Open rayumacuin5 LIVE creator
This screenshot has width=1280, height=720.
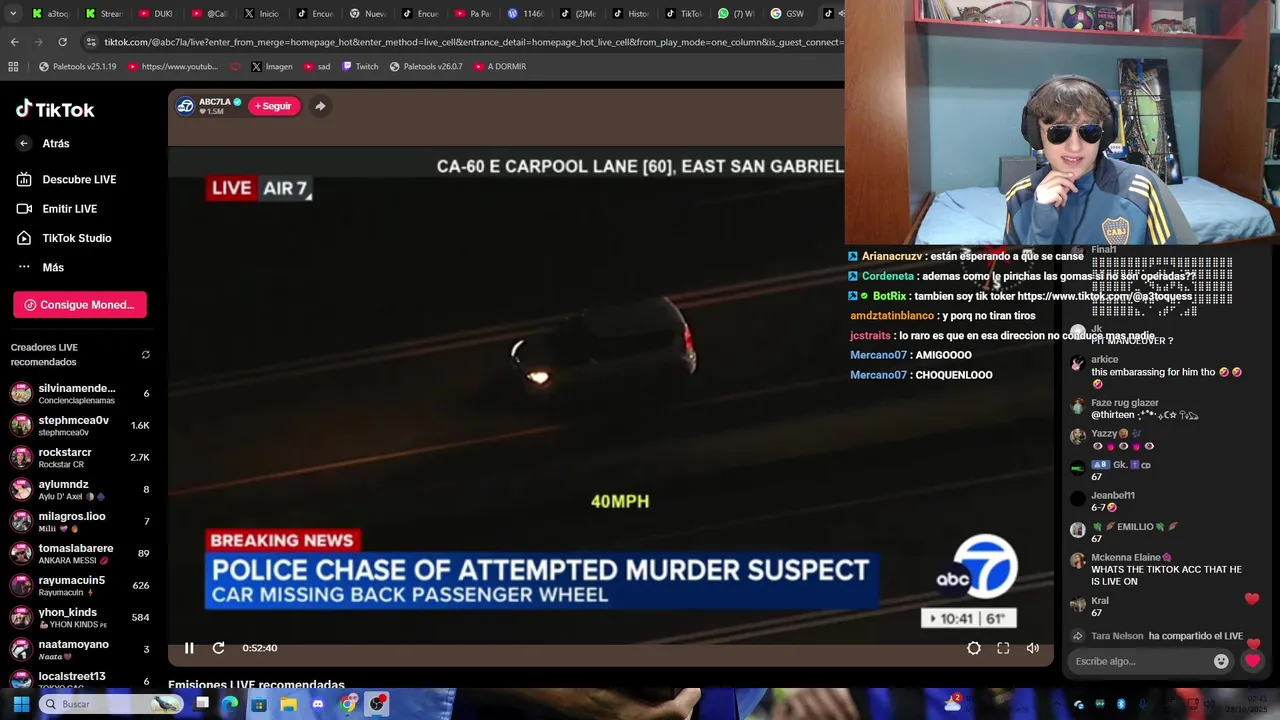pyautogui.click(x=80, y=586)
